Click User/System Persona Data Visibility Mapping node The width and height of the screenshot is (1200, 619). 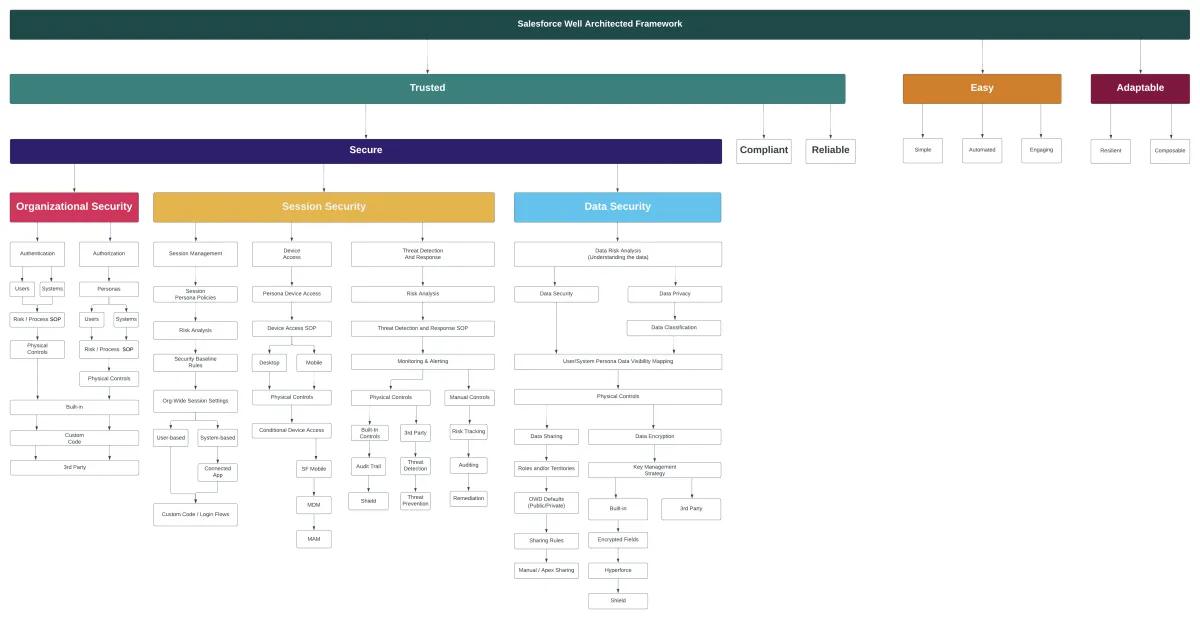pyautogui.click(x=617, y=362)
